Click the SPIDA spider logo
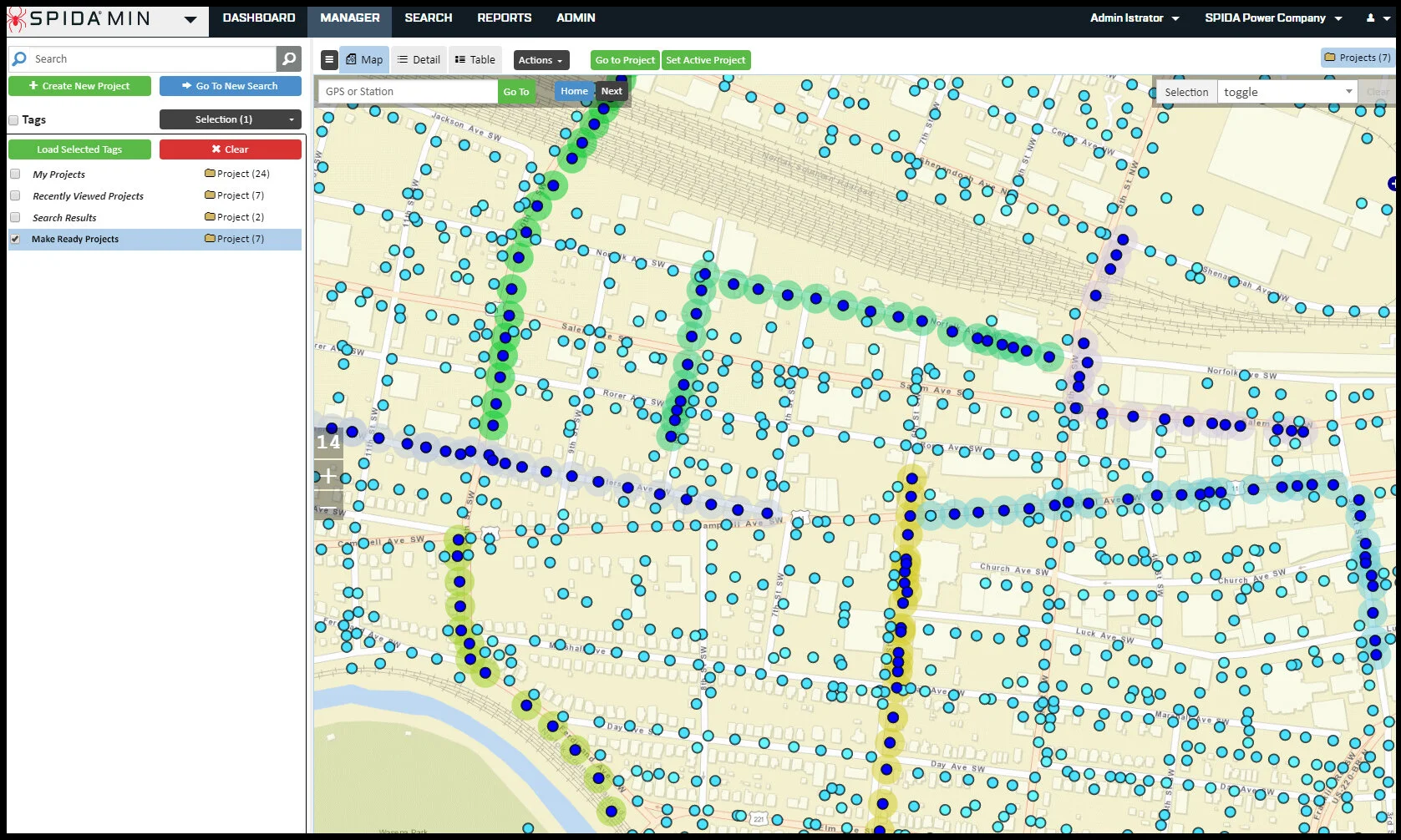The height and width of the screenshot is (840, 1401). click(16, 18)
